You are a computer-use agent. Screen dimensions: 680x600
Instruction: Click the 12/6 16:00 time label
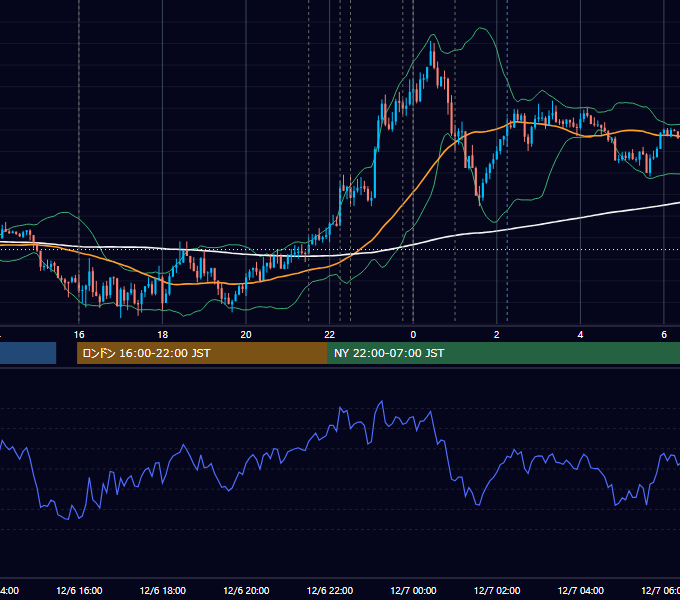point(79,590)
